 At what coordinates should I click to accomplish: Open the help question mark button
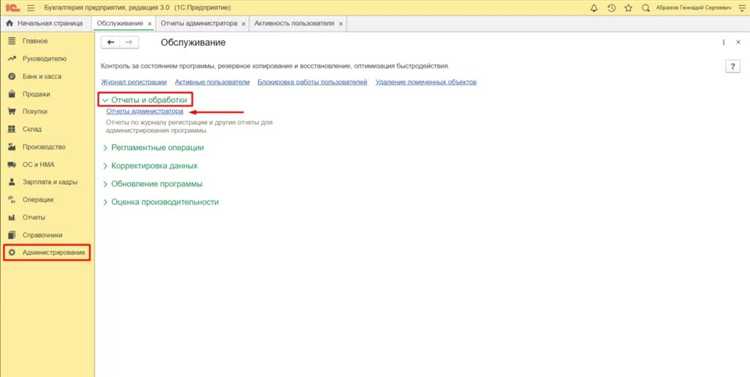(732, 67)
